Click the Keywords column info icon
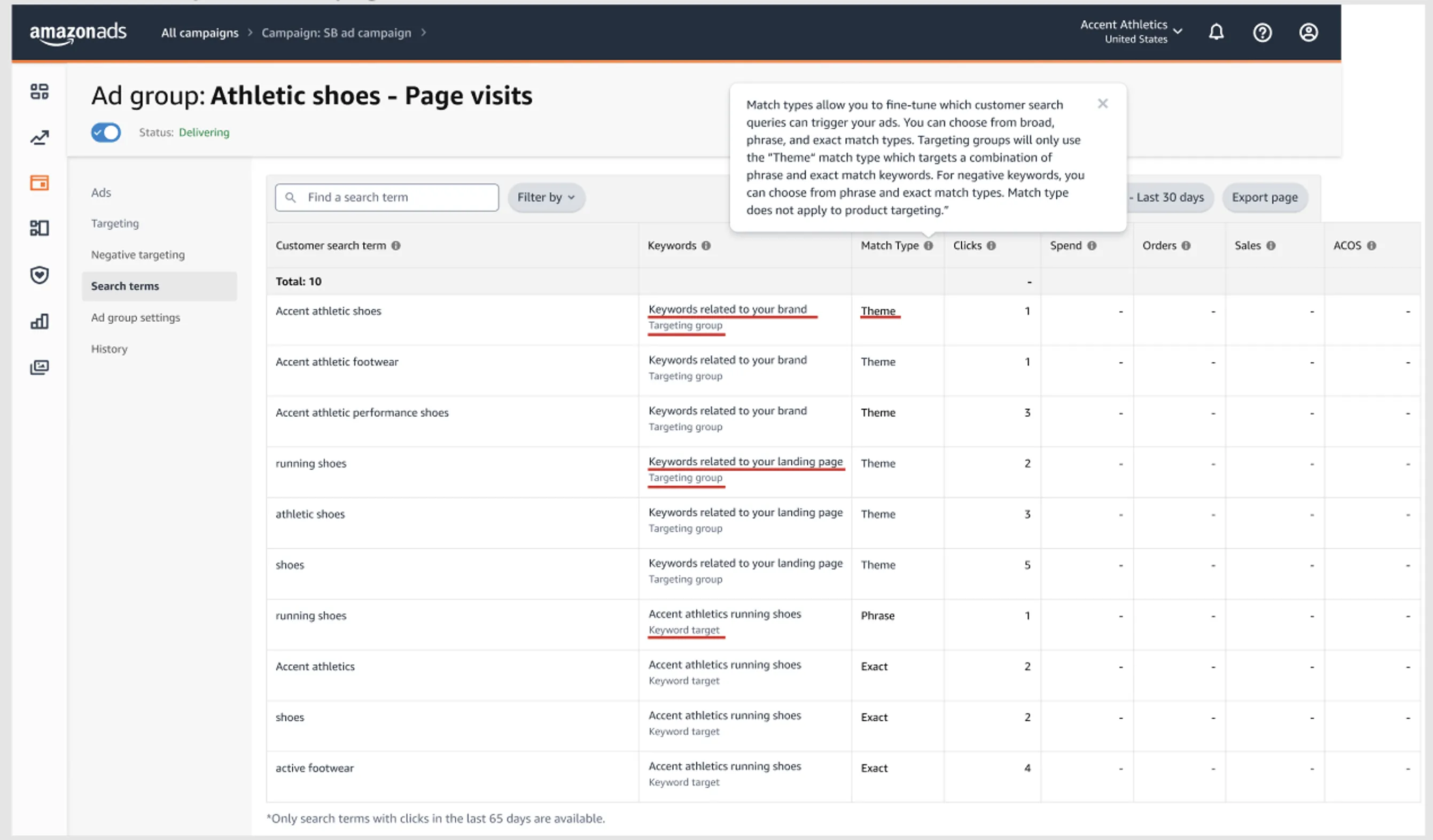The height and width of the screenshot is (840, 1433). 706,246
